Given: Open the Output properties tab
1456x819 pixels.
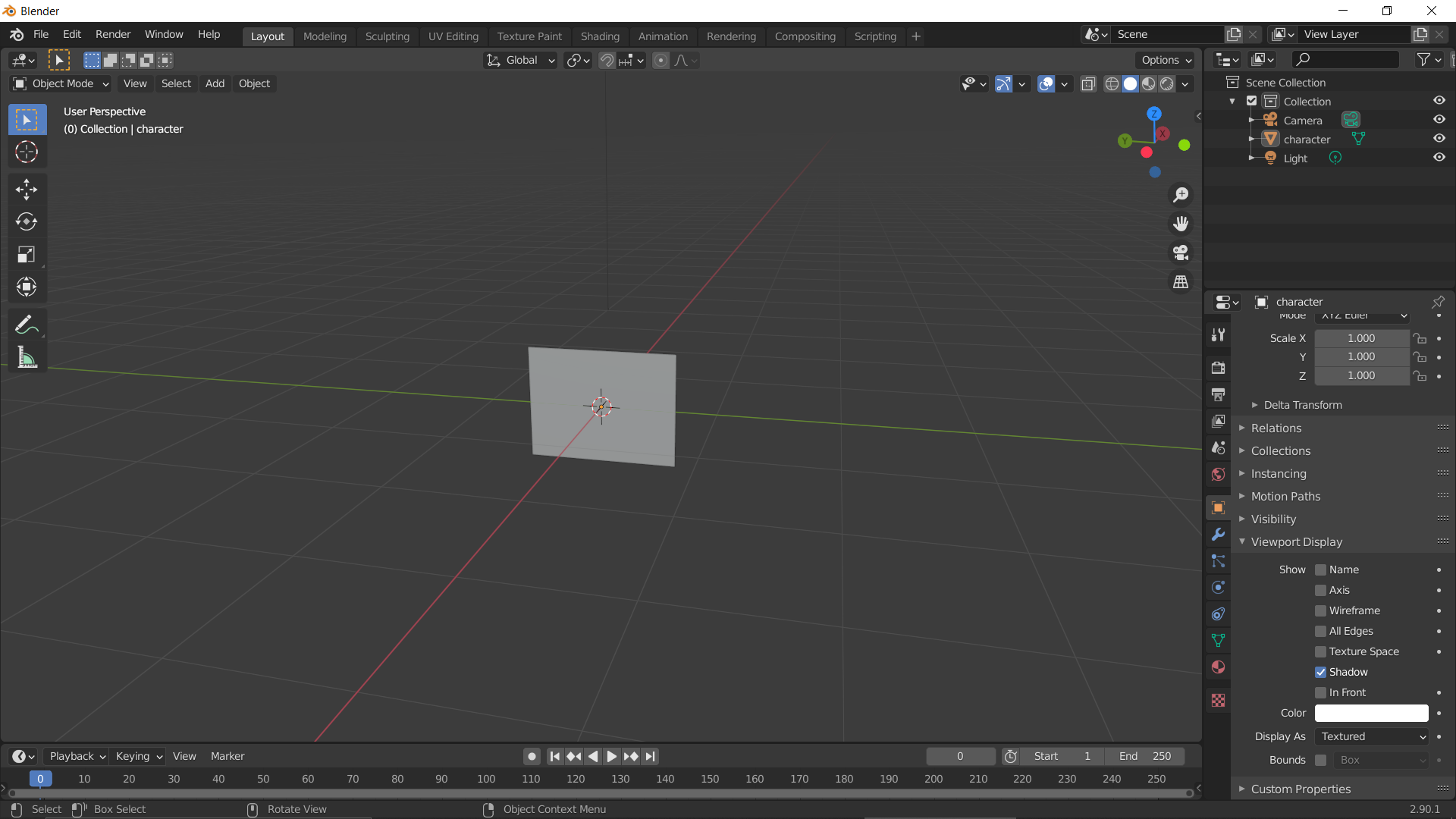Looking at the screenshot, I should pos(1218,394).
